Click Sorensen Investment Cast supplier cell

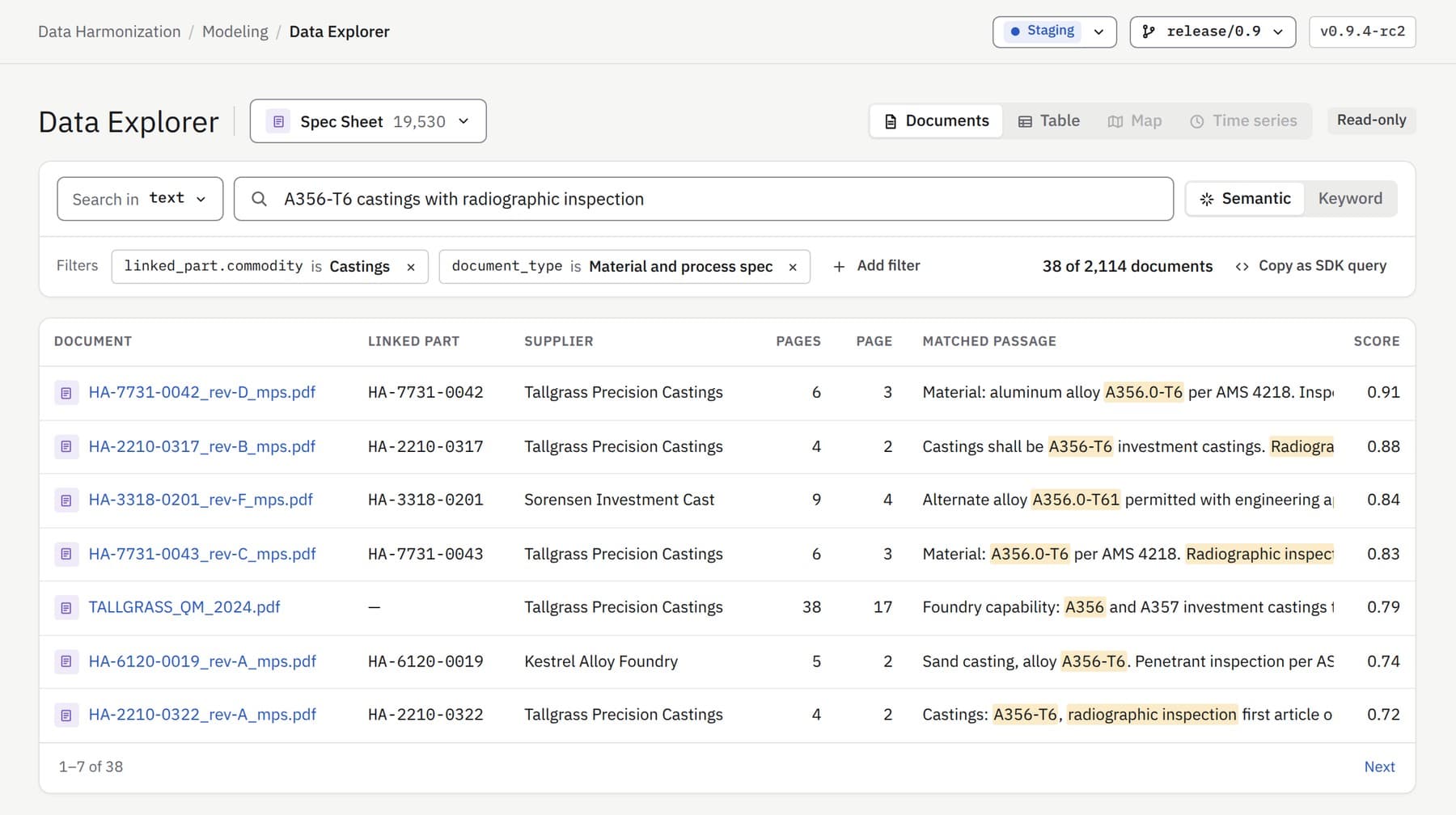(x=620, y=500)
